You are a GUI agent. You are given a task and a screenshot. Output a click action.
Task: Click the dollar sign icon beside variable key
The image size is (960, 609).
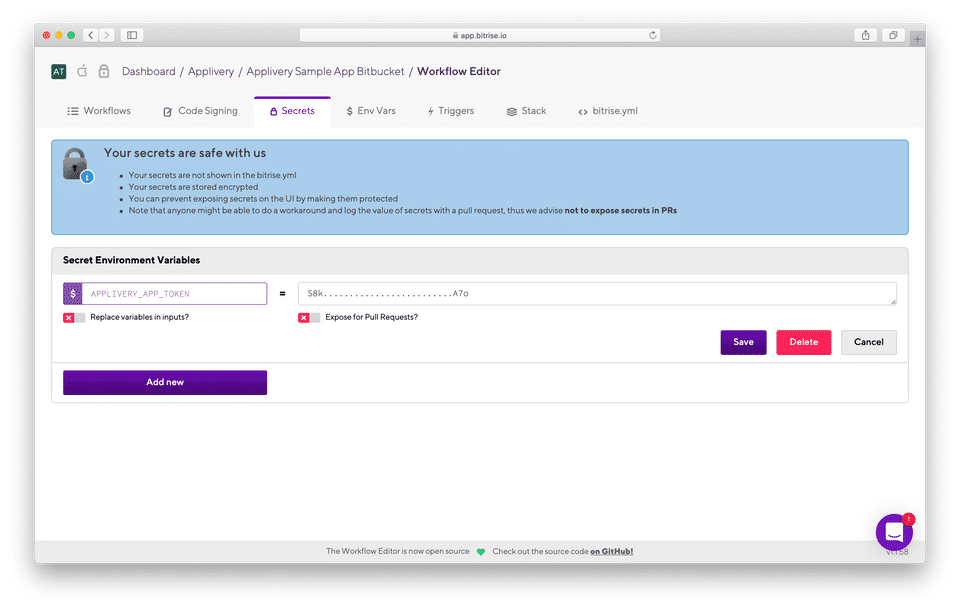pos(73,294)
